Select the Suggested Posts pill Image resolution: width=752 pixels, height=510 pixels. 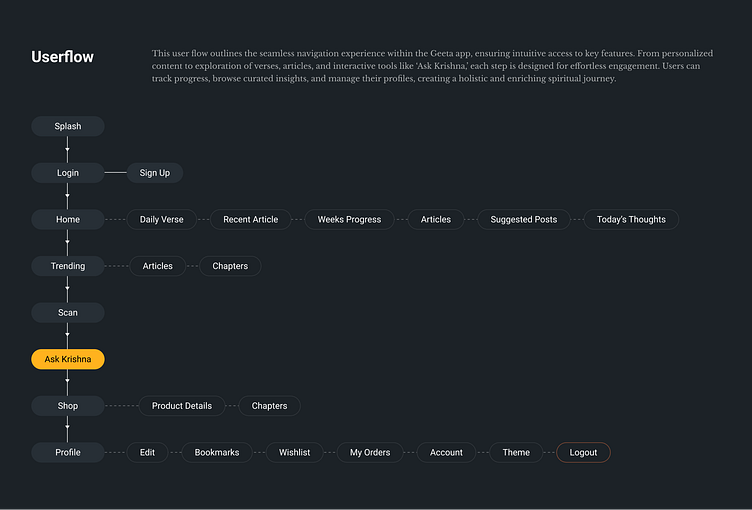524,219
